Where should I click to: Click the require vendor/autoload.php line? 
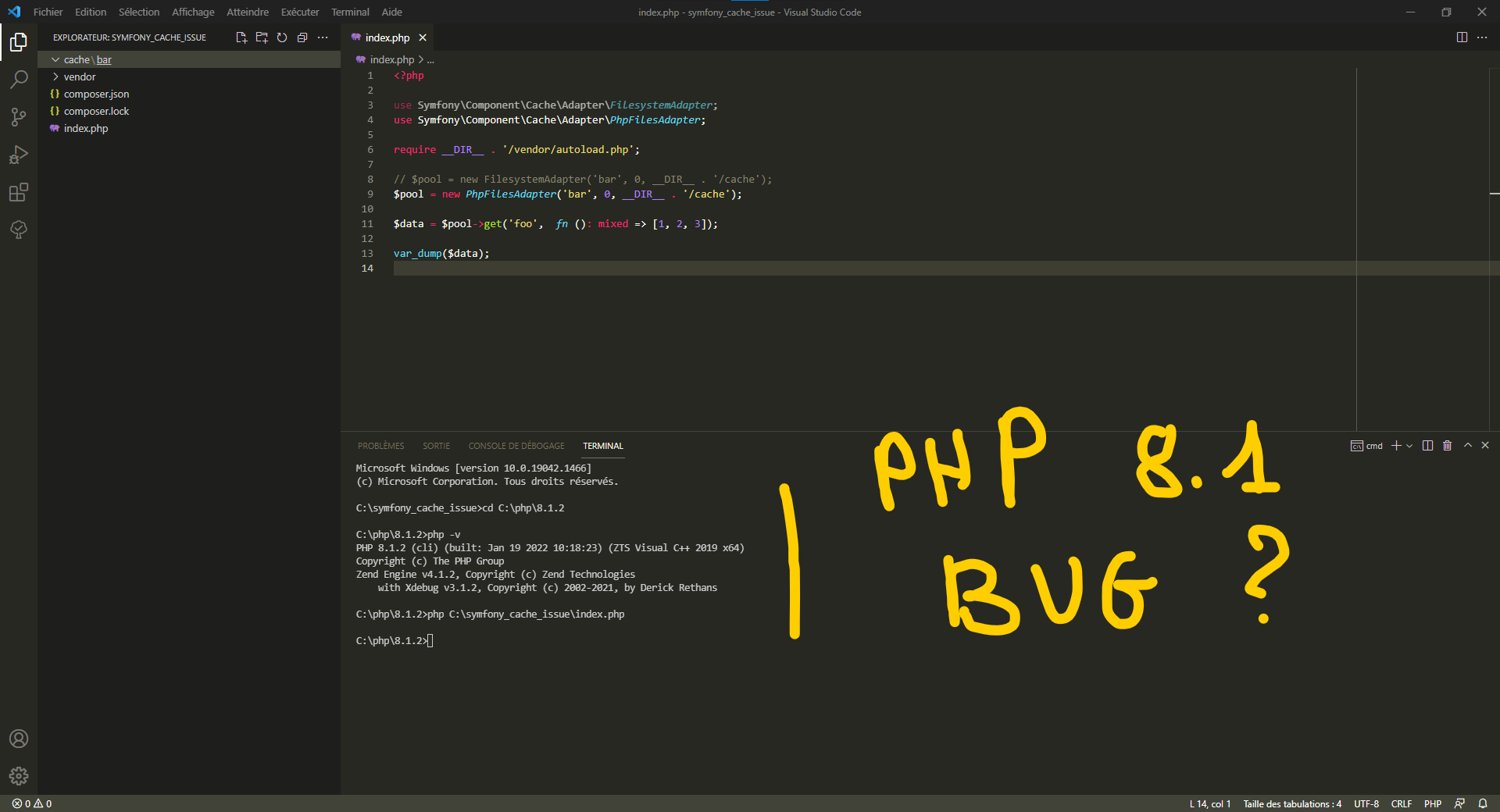coord(516,150)
